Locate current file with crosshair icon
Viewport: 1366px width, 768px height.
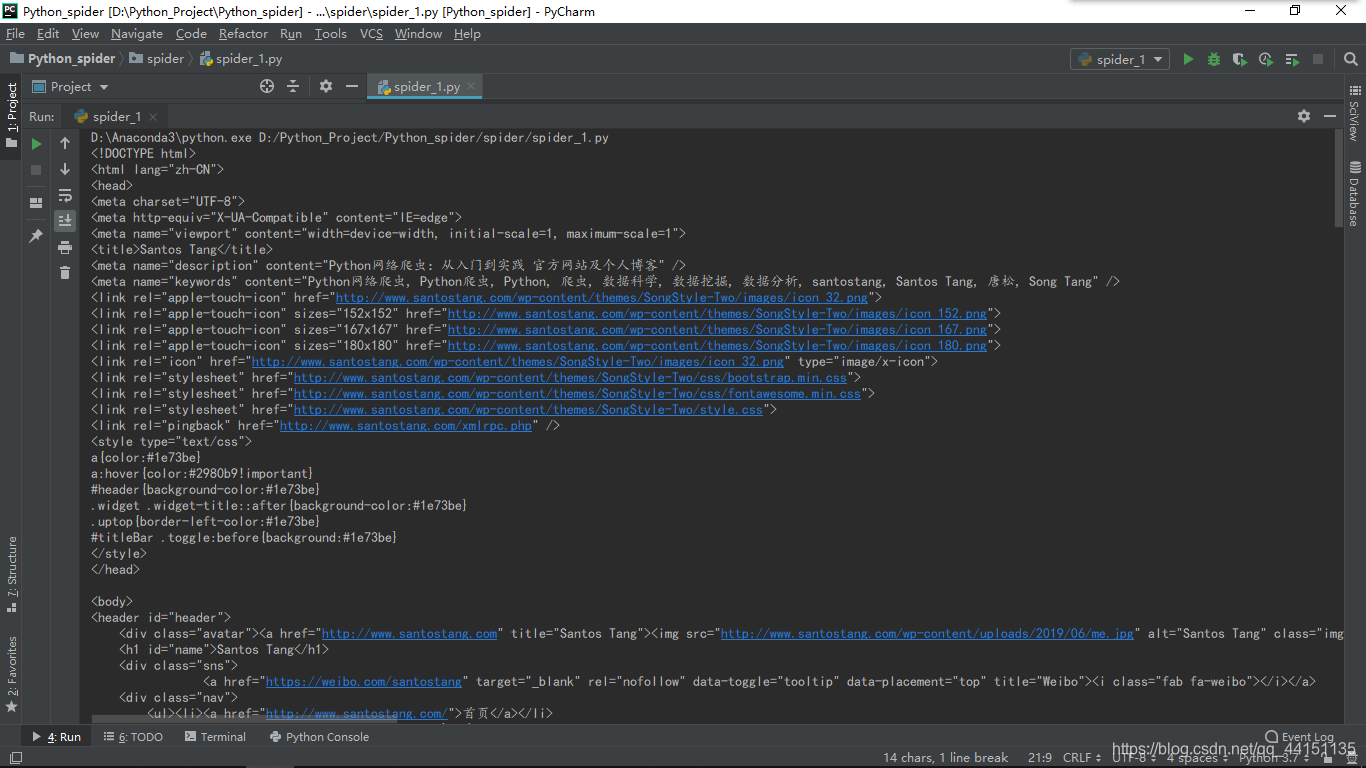(267, 86)
